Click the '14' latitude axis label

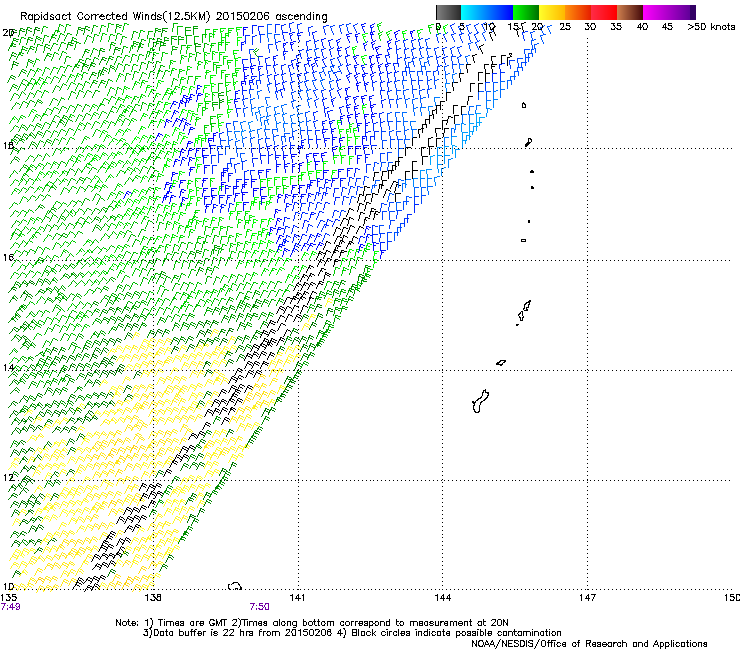tap(8, 367)
